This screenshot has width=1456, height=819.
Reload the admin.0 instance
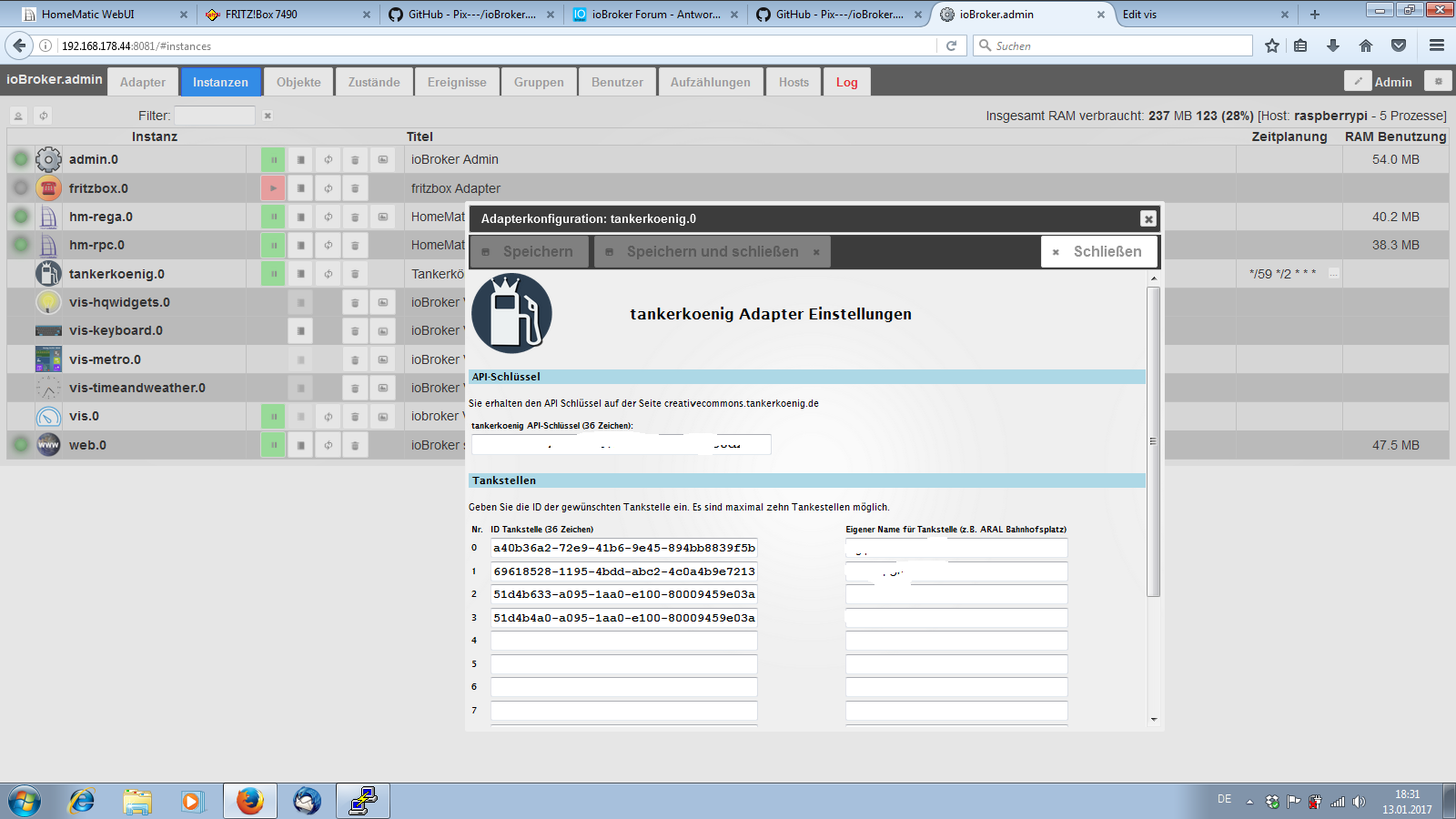(x=328, y=159)
